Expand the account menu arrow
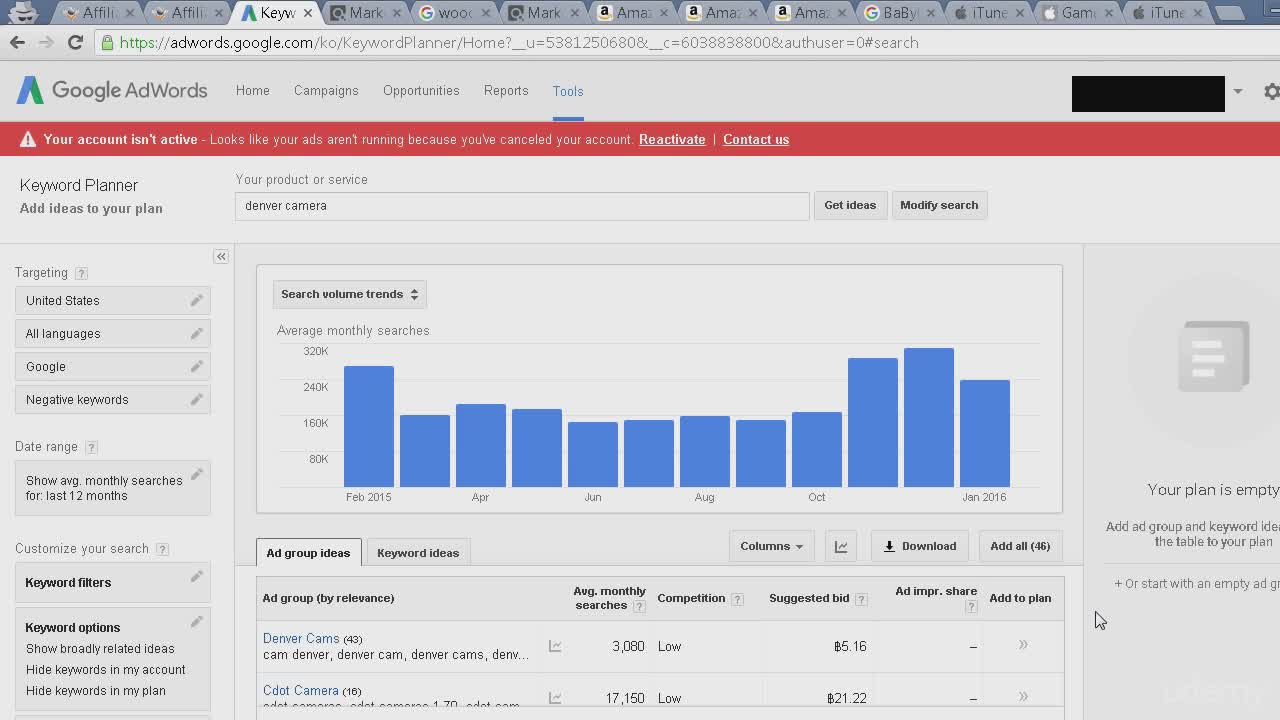Image resolution: width=1280 pixels, height=720 pixels. [1237, 91]
